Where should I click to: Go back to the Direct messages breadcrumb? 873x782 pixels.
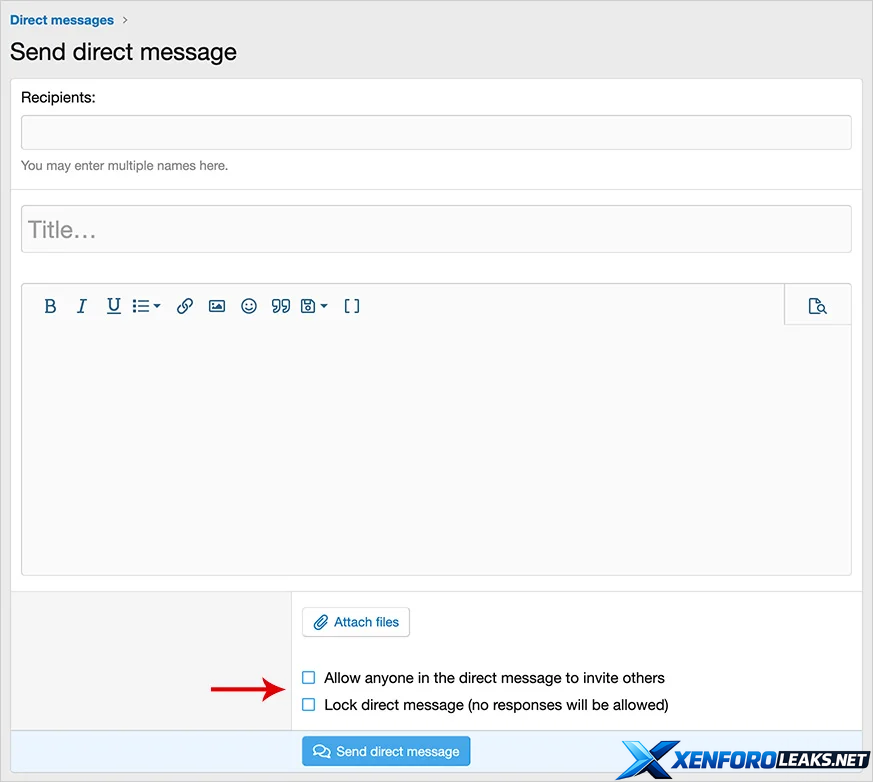[62, 20]
